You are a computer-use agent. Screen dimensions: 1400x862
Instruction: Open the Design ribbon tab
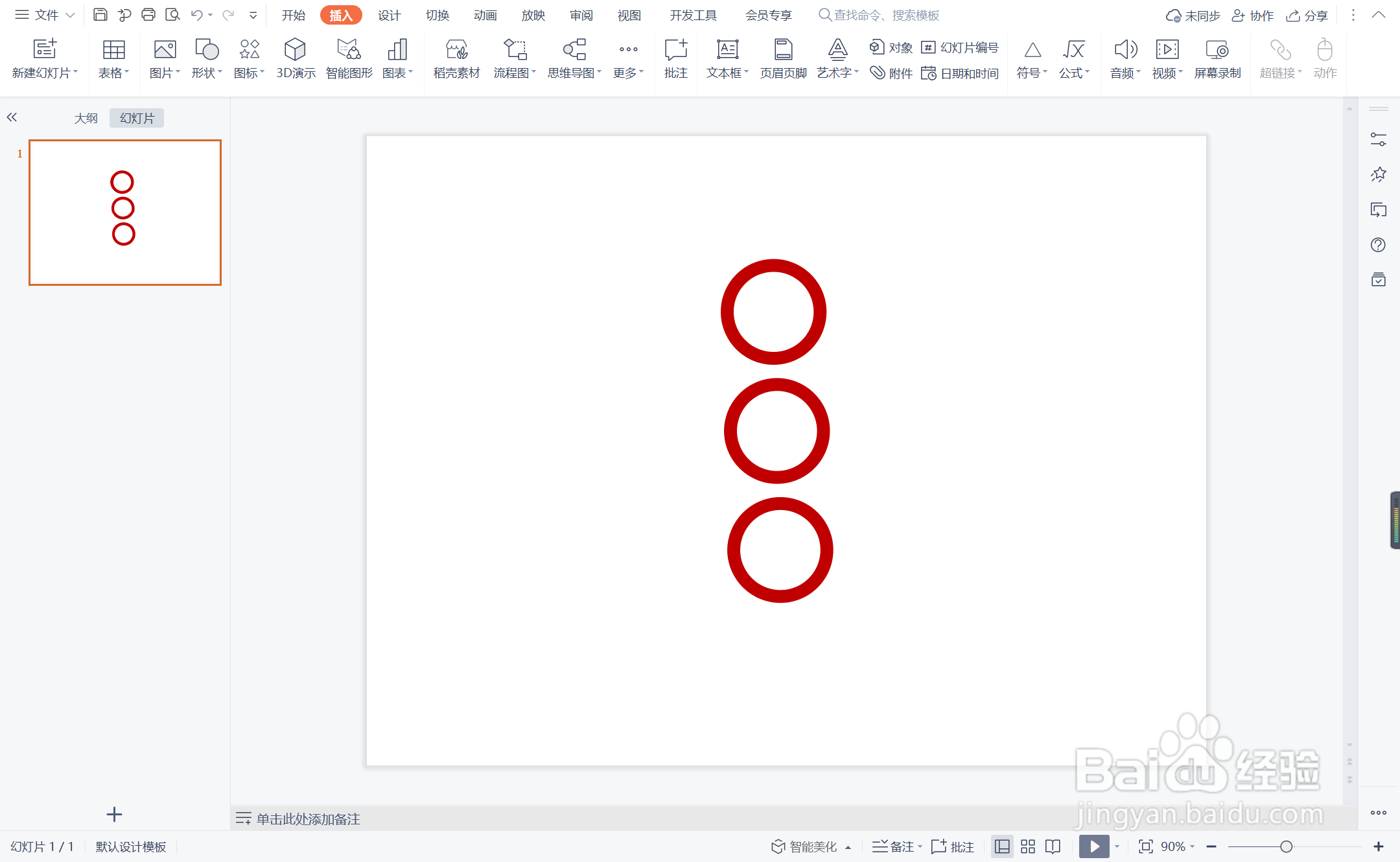pyautogui.click(x=389, y=15)
